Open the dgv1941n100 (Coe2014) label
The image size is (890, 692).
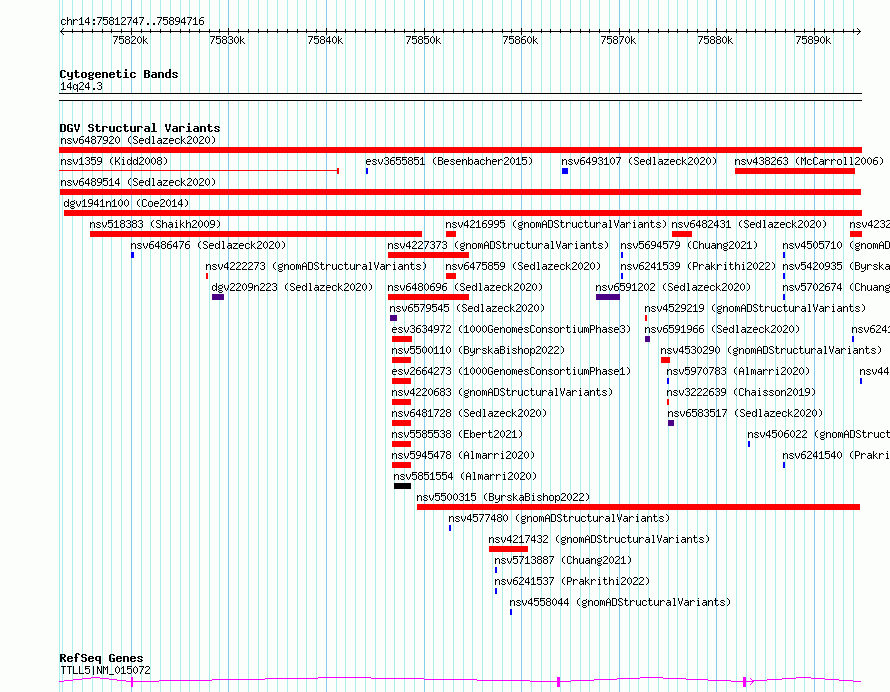tap(126, 203)
